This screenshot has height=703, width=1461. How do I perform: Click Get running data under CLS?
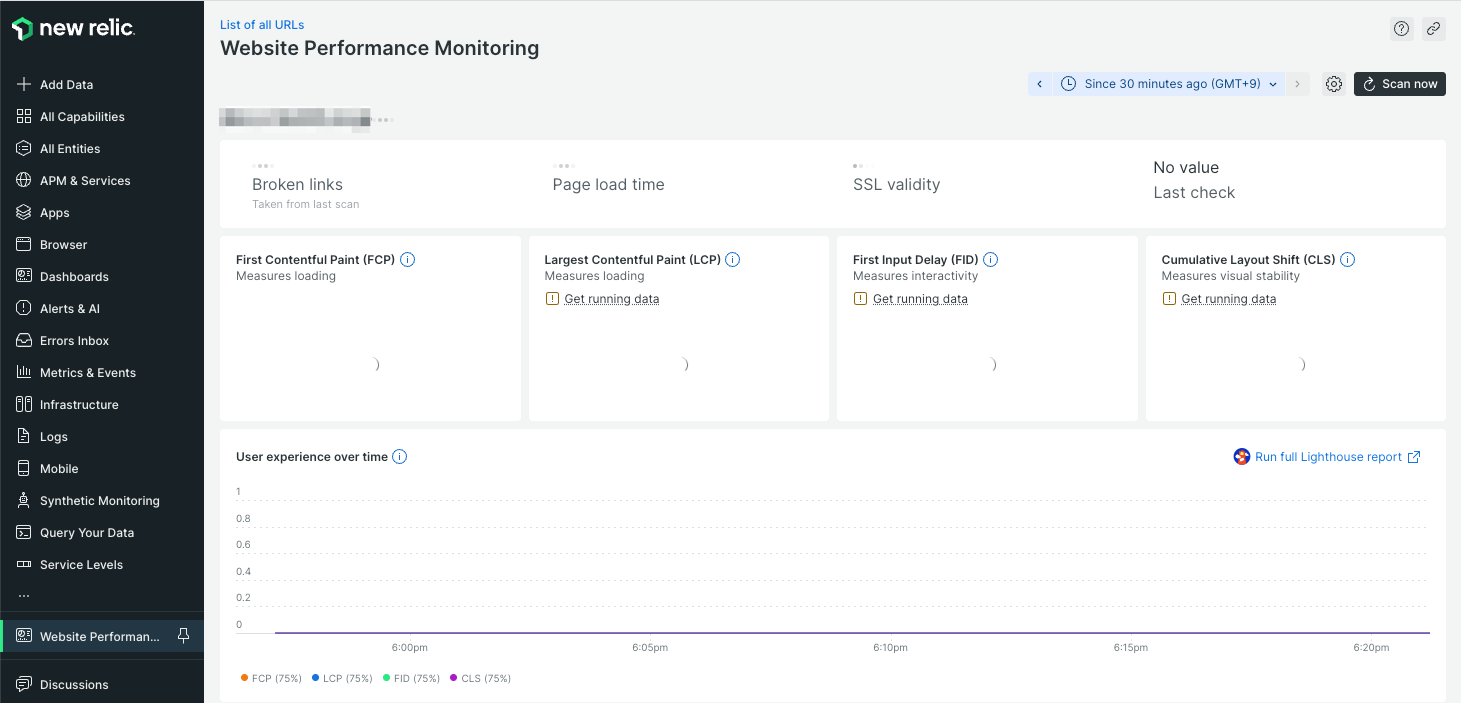point(1229,299)
